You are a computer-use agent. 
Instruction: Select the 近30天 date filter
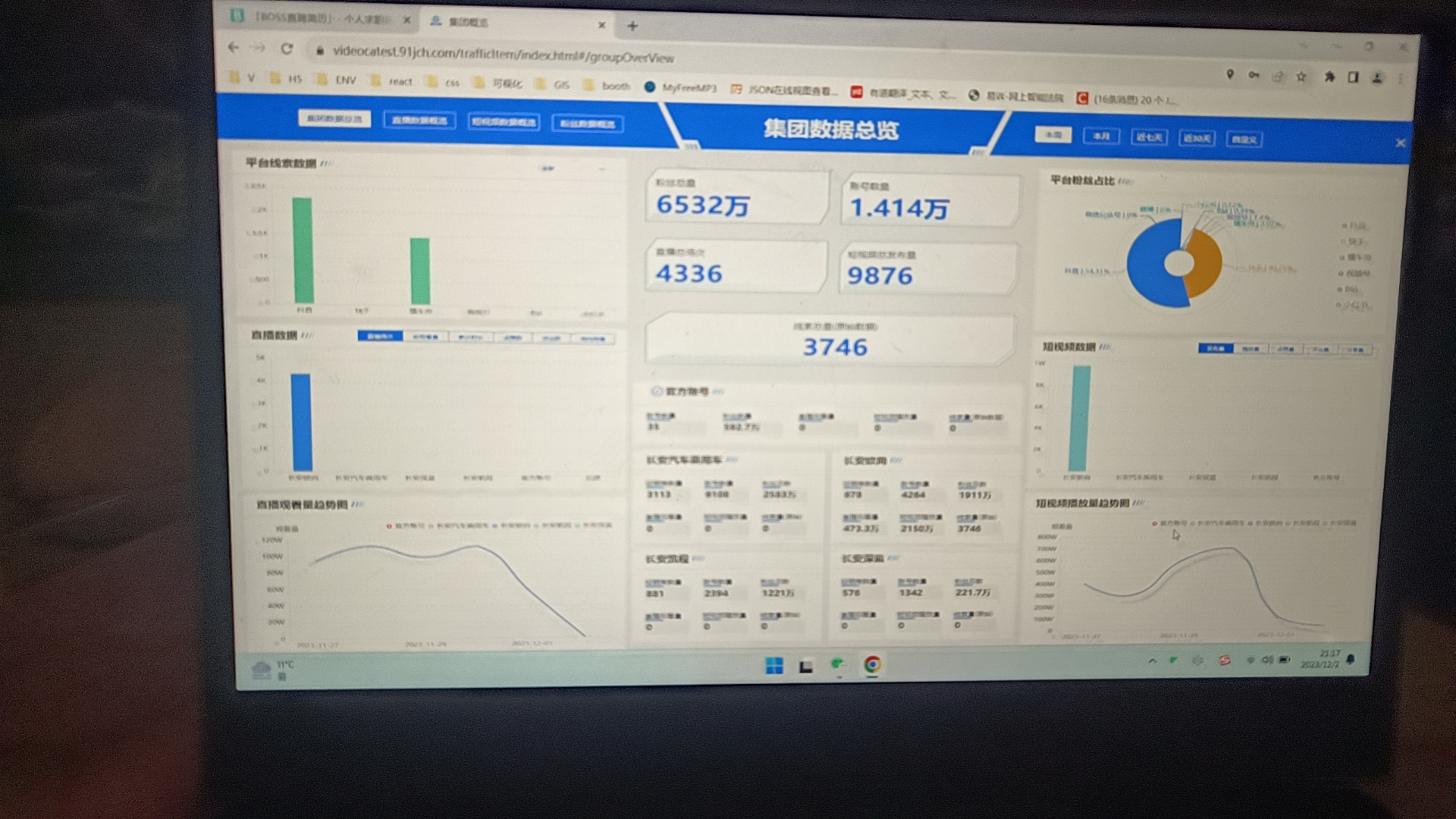point(1197,138)
